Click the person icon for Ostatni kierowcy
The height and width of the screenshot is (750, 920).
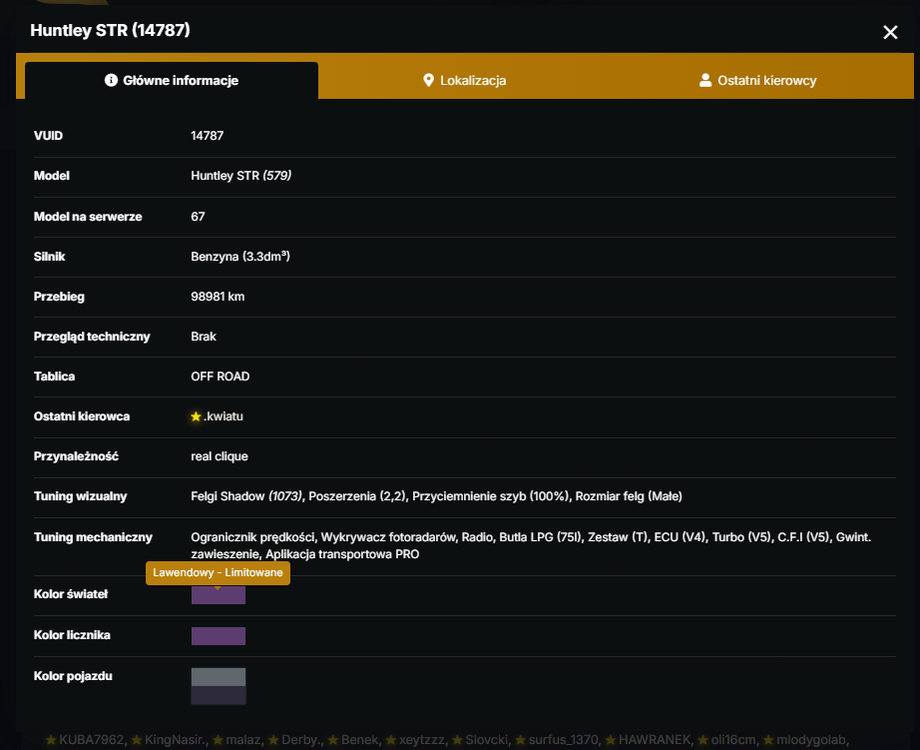coord(705,80)
